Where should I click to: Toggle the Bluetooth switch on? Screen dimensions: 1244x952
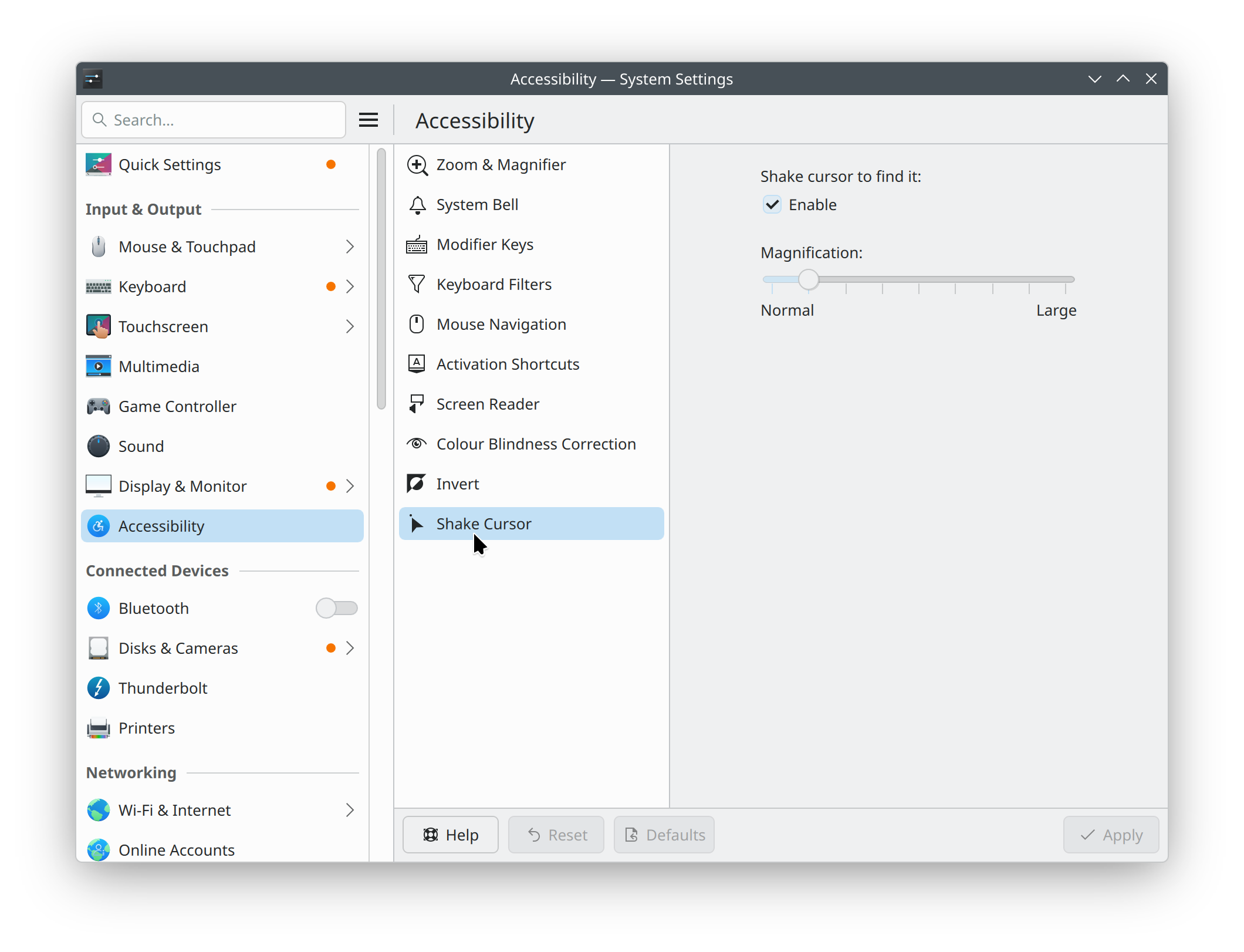point(336,608)
